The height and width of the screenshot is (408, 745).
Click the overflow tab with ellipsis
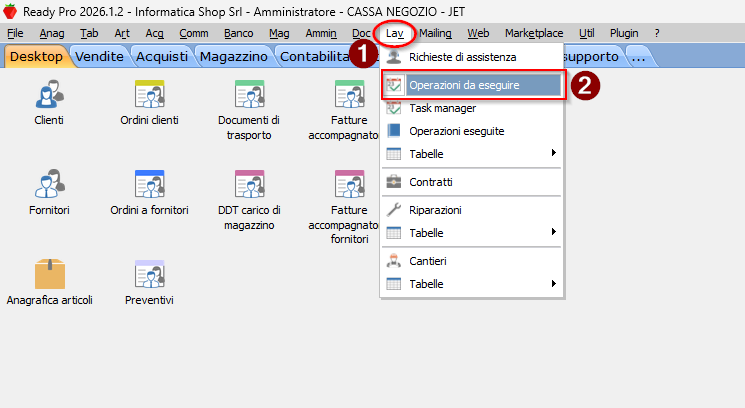pyautogui.click(x=639, y=56)
